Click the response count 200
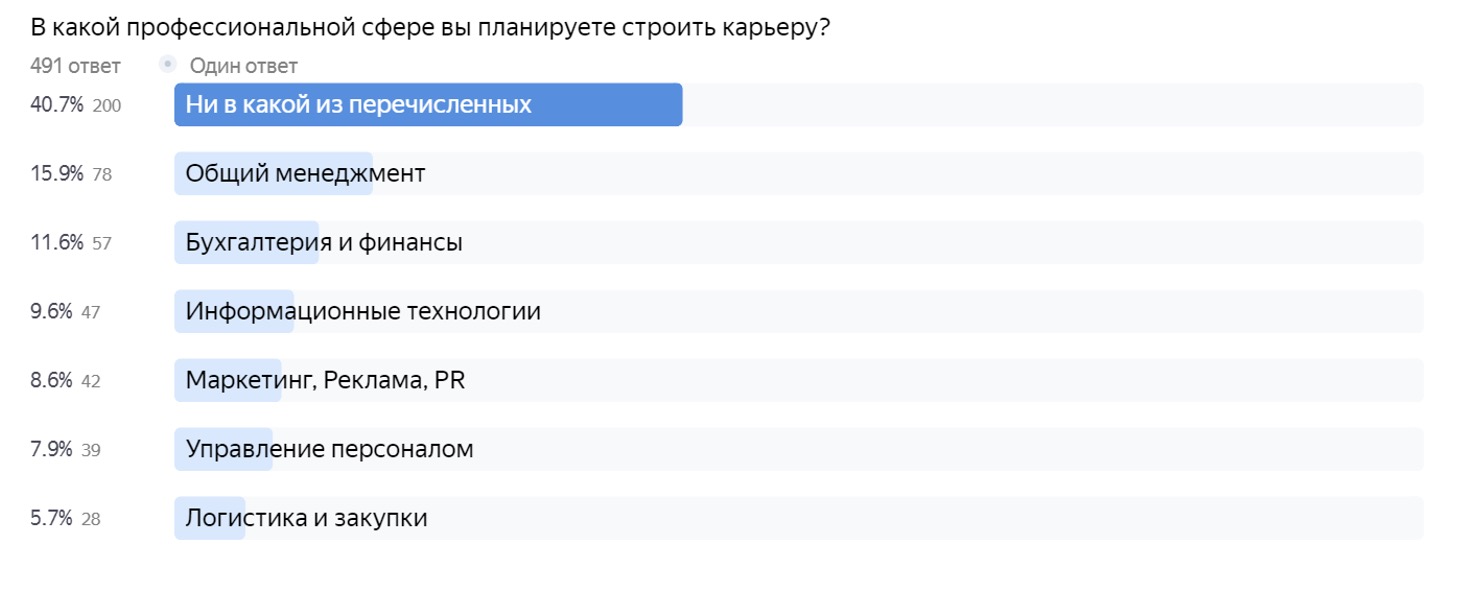1470x599 pixels. 107,106
